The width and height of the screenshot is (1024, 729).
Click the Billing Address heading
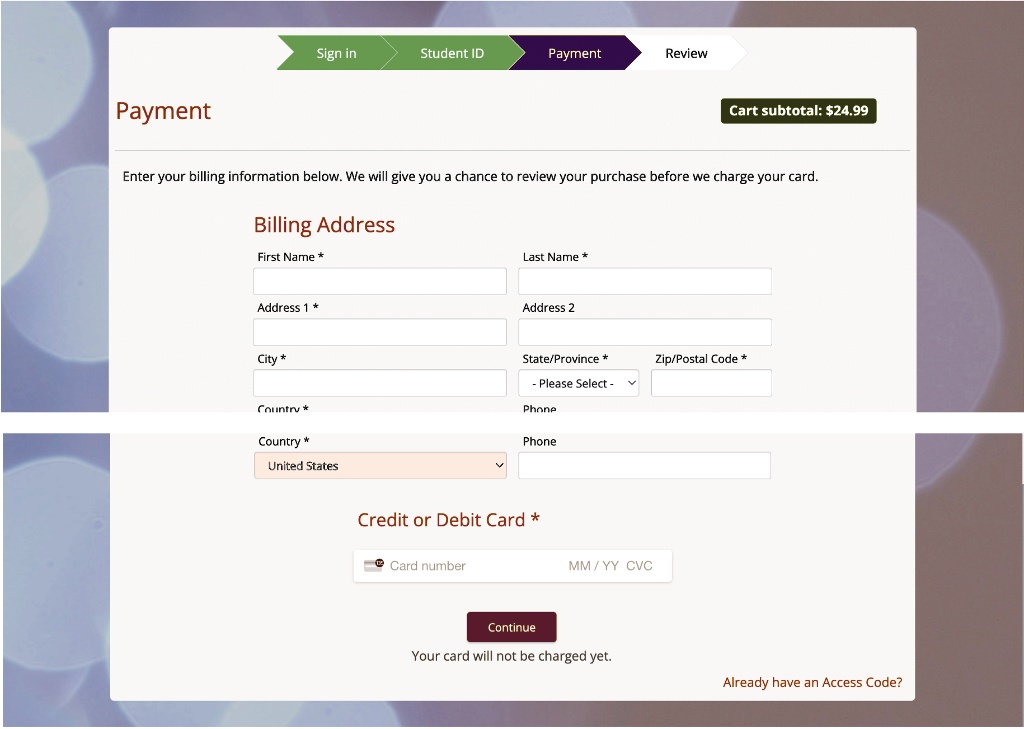pyautogui.click(x=325, y=225)
